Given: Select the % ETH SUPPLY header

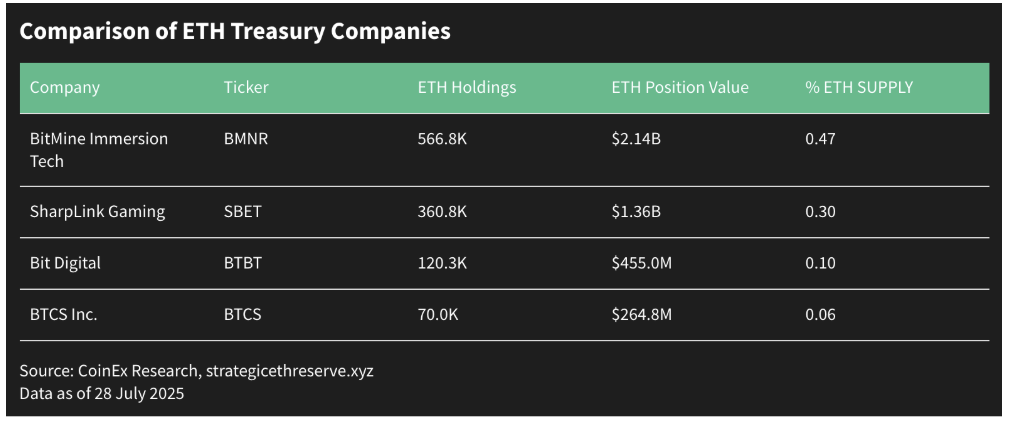Looking at the screenshot, I should click(859, 87).
